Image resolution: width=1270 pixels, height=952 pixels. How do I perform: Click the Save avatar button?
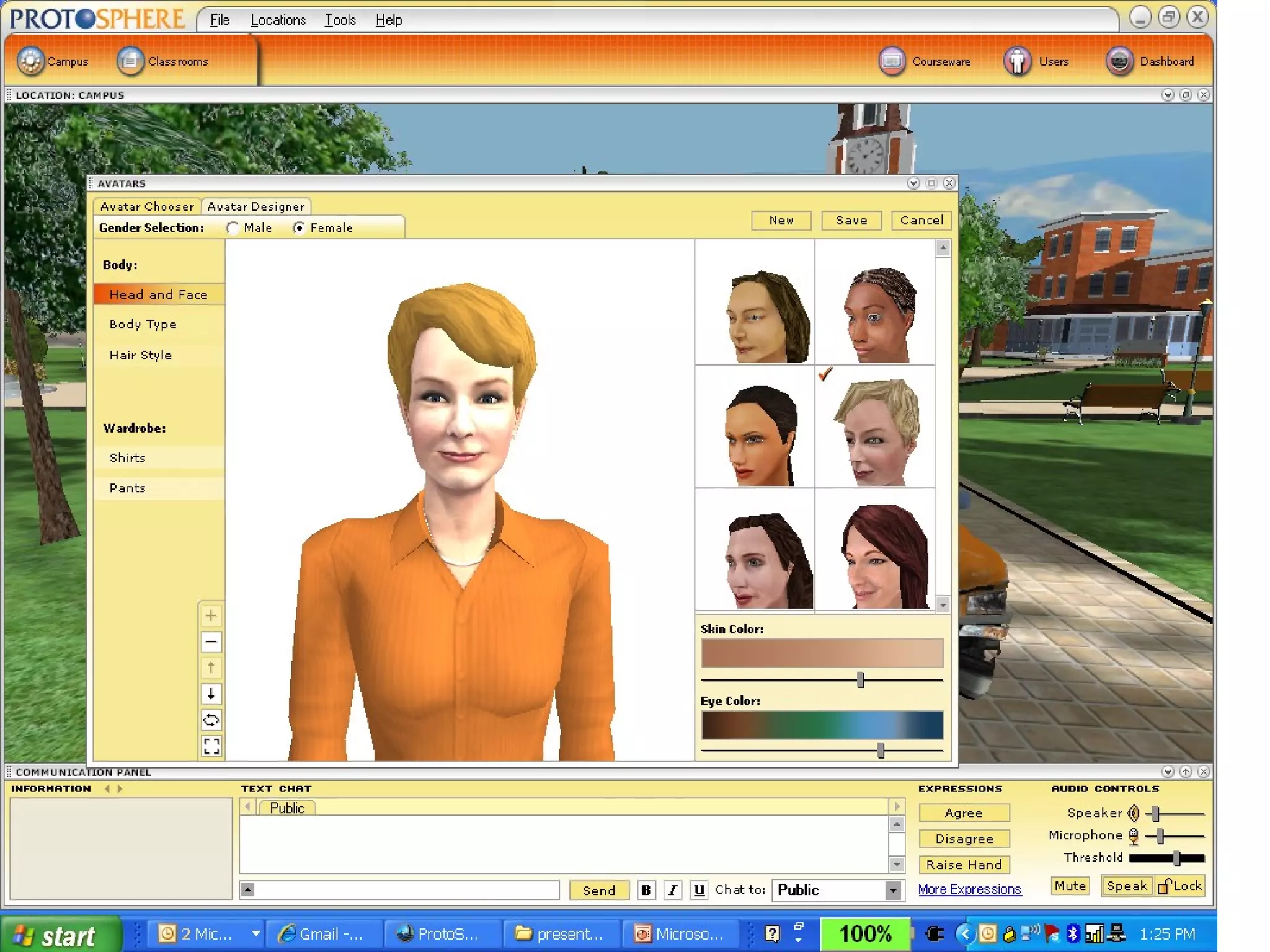851,221
